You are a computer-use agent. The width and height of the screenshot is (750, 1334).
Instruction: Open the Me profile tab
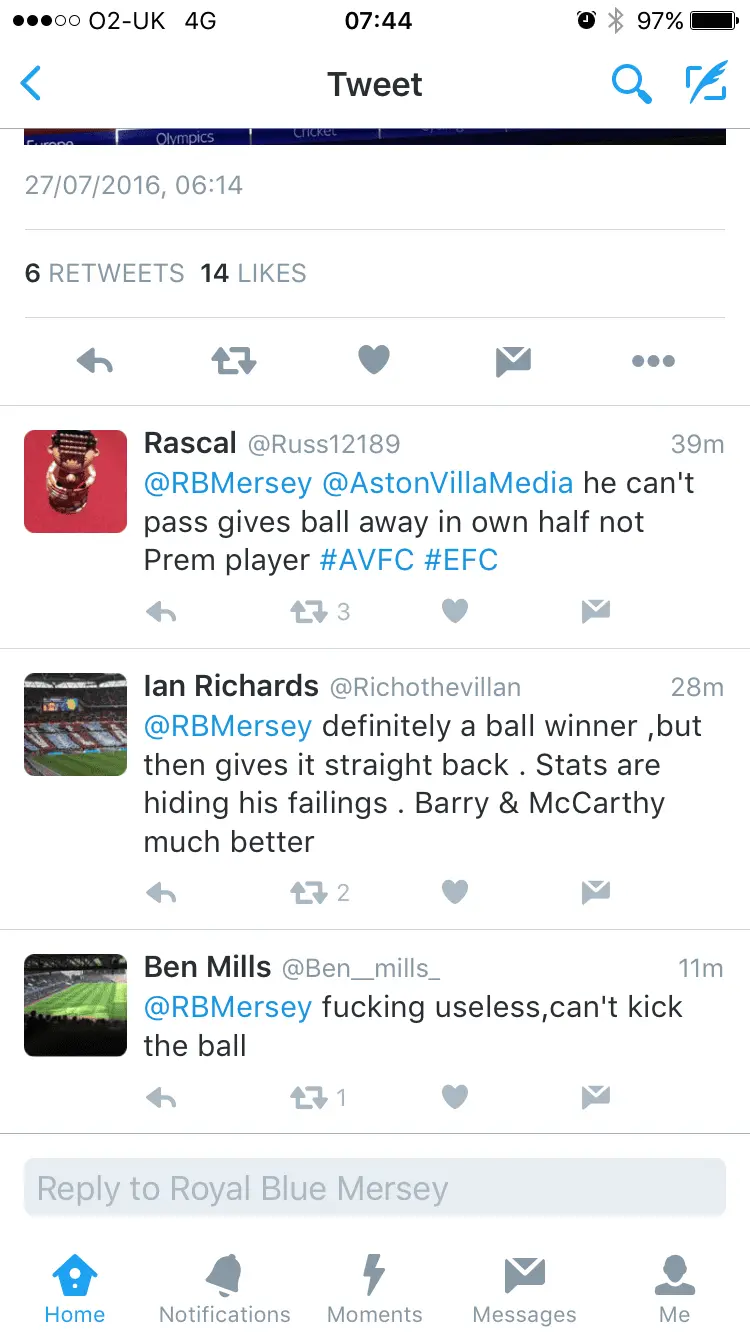pyautogui.click(x=674, y=1290)
